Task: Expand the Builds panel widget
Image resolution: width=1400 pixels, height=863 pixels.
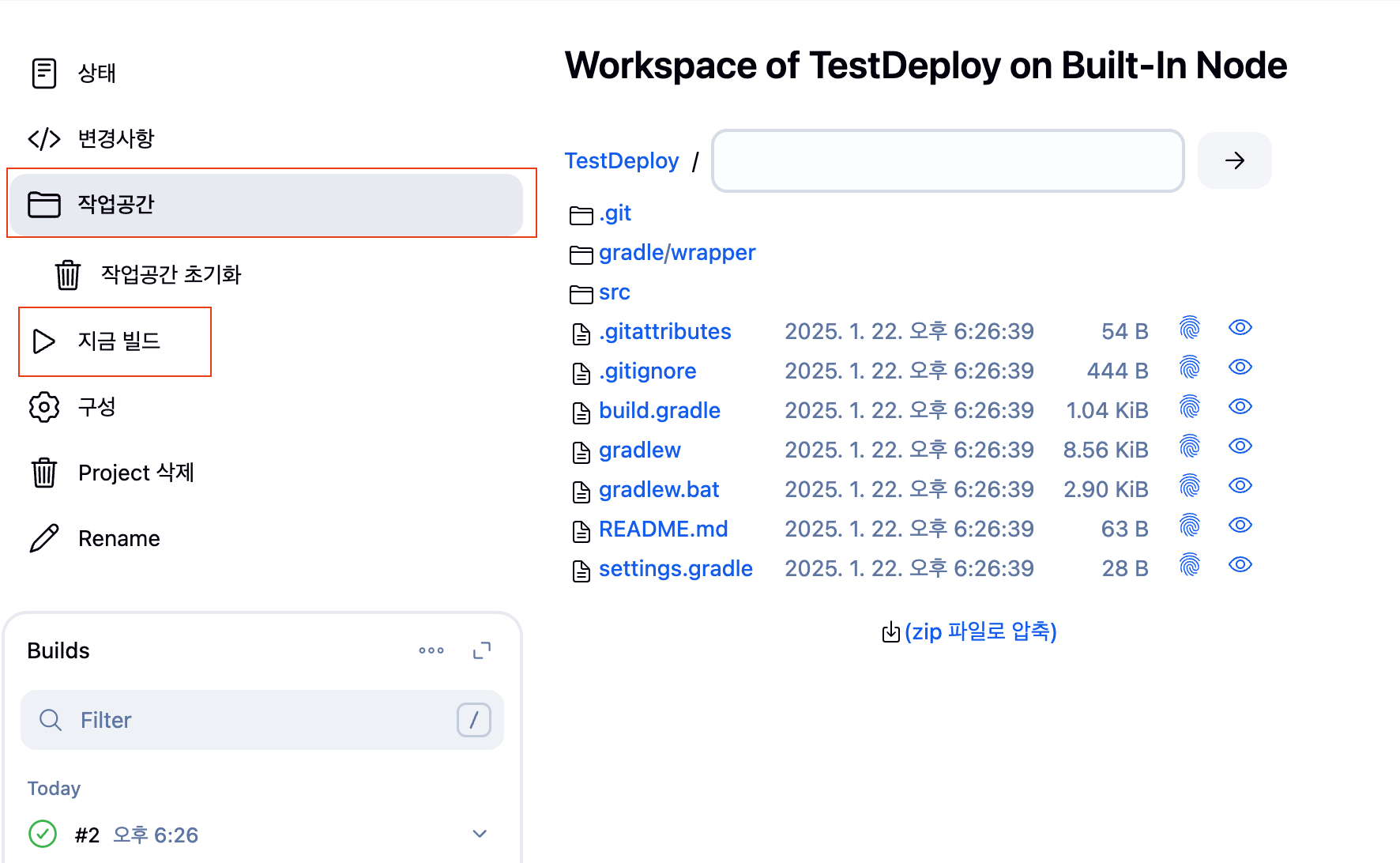Action: click(482, 650)
